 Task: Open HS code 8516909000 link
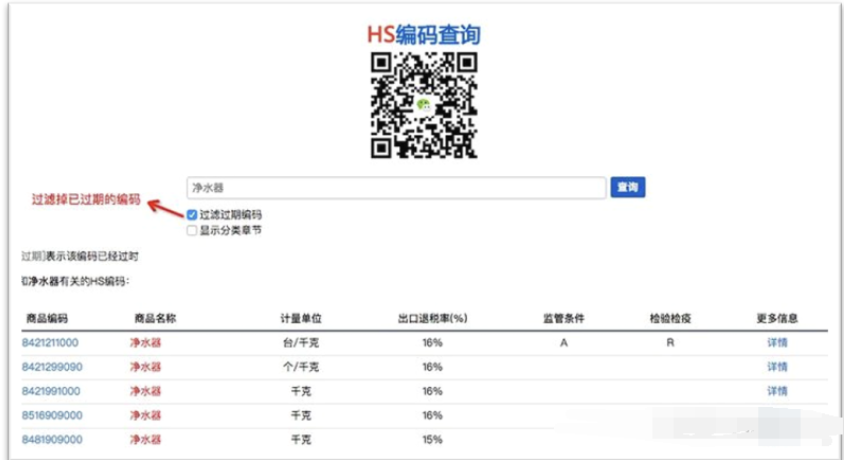click(x=52, y=415)
